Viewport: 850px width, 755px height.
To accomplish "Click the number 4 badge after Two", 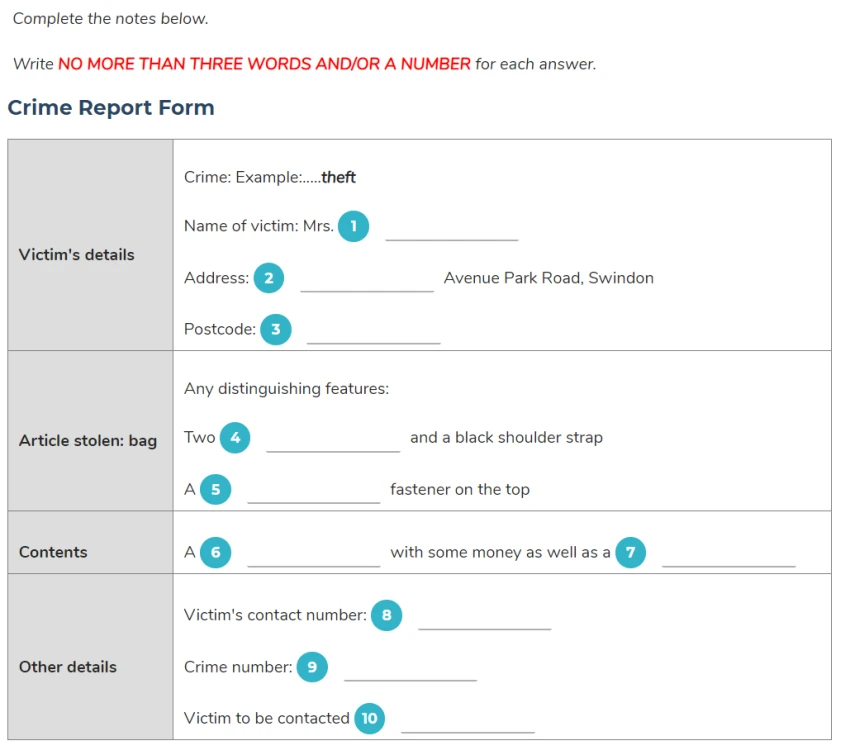I will [x=235, y=438].
